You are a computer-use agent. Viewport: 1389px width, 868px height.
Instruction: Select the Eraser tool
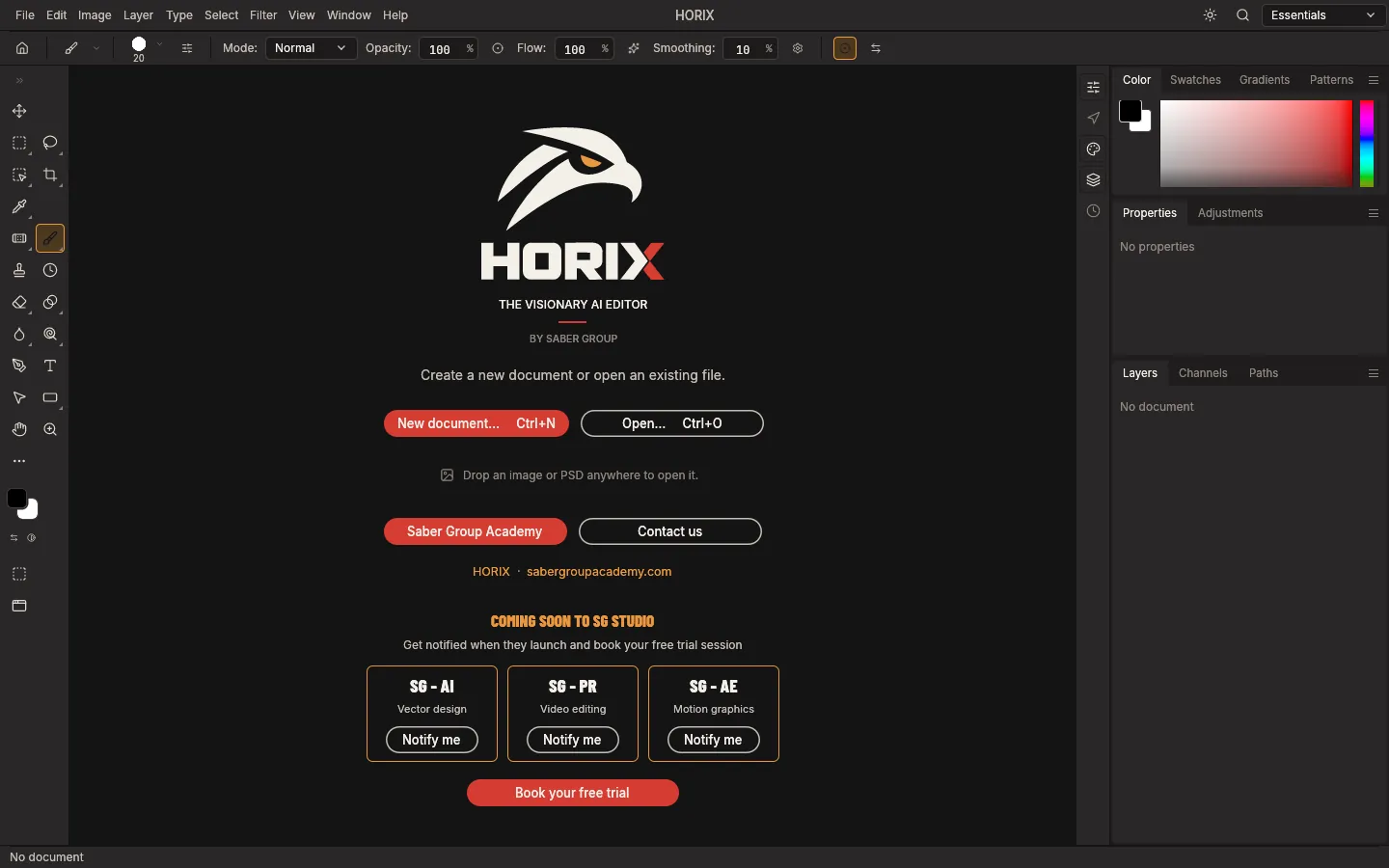point(19,302)
